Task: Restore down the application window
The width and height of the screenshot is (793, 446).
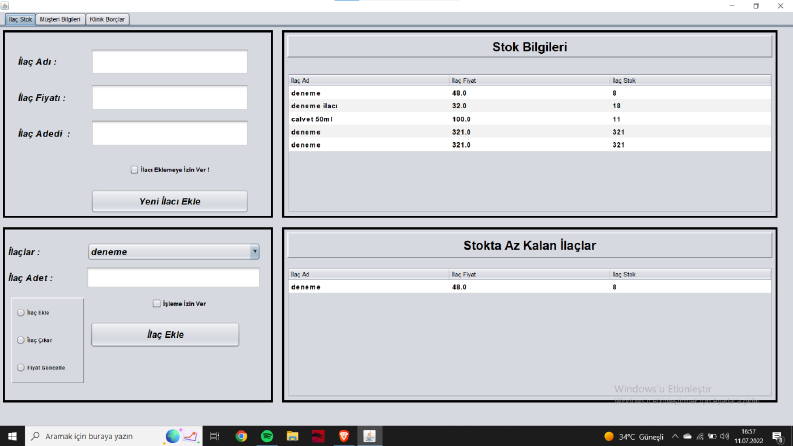Action: pyautogui.click(x=756, y=6)
